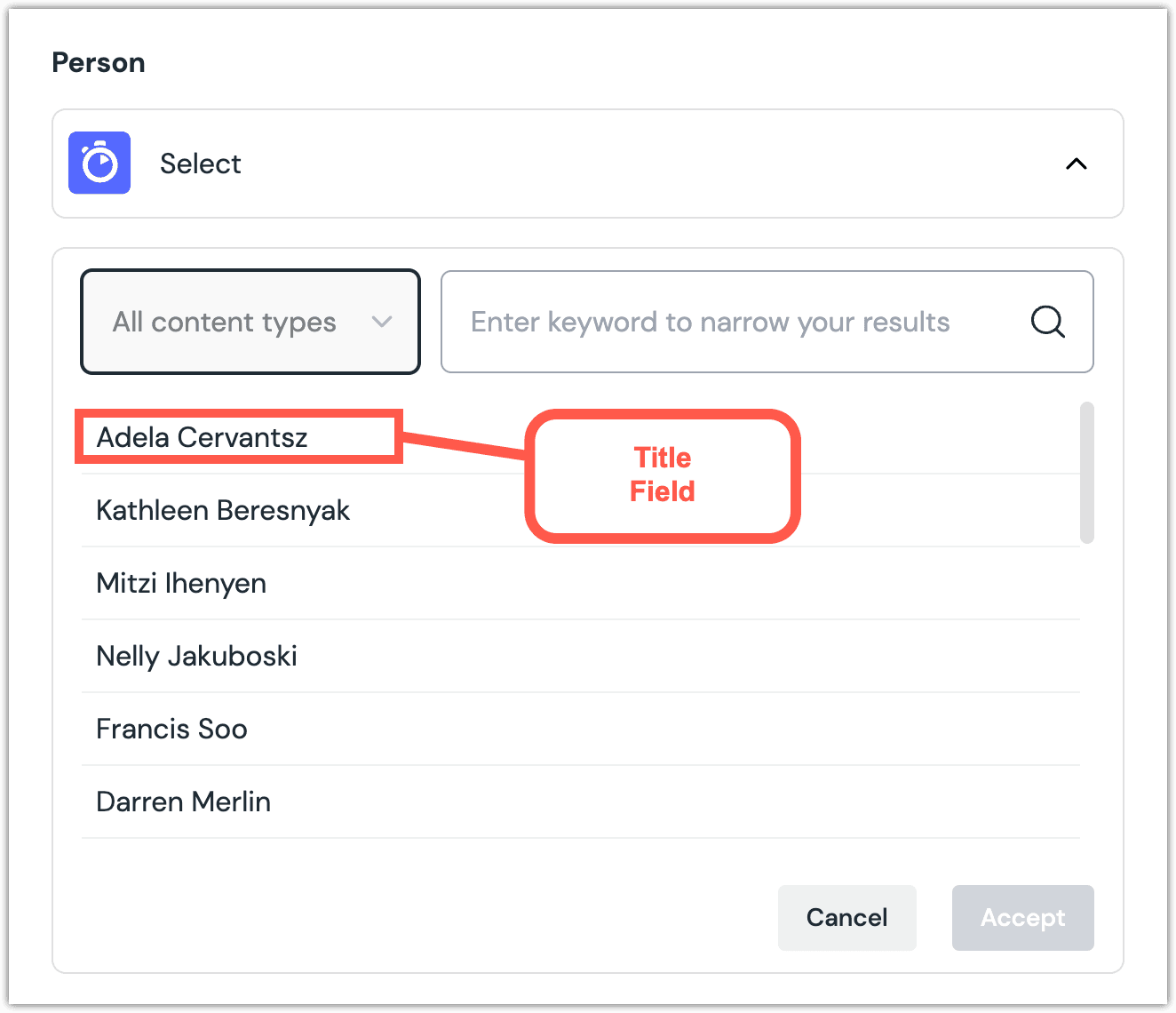Select Kathleen Beresnyak from the list
1176x1013 pixels.
223,510
